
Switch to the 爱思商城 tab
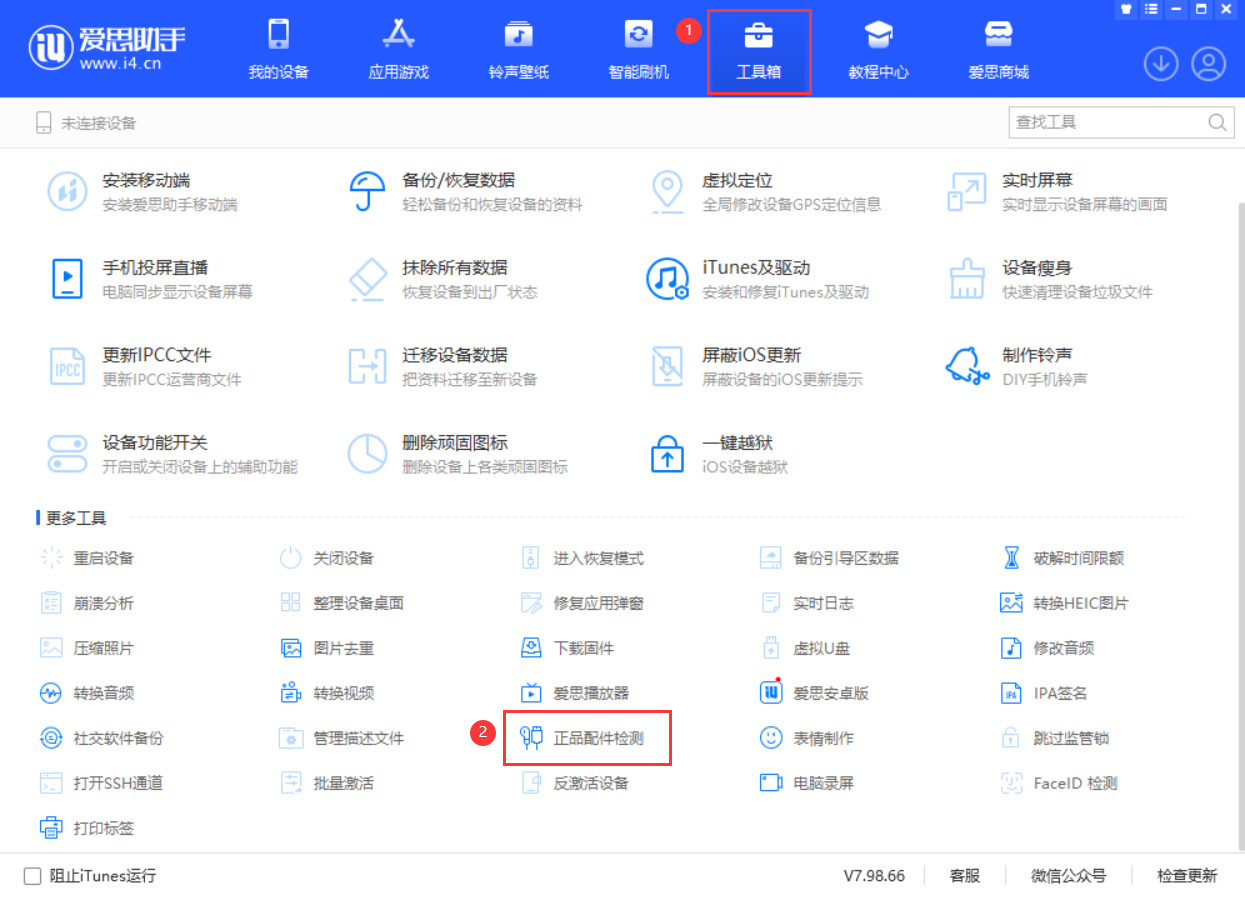pos(999,50)
